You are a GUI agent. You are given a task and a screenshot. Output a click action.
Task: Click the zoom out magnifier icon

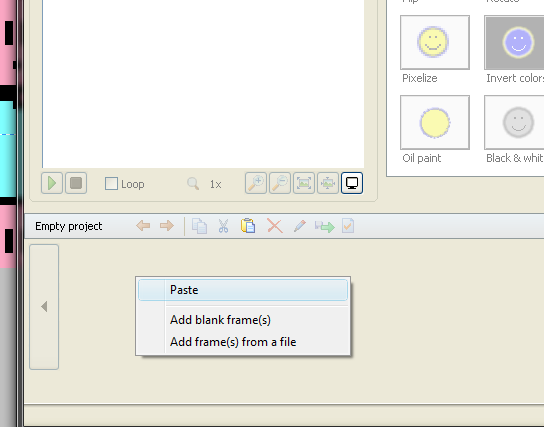pos(280,183)
